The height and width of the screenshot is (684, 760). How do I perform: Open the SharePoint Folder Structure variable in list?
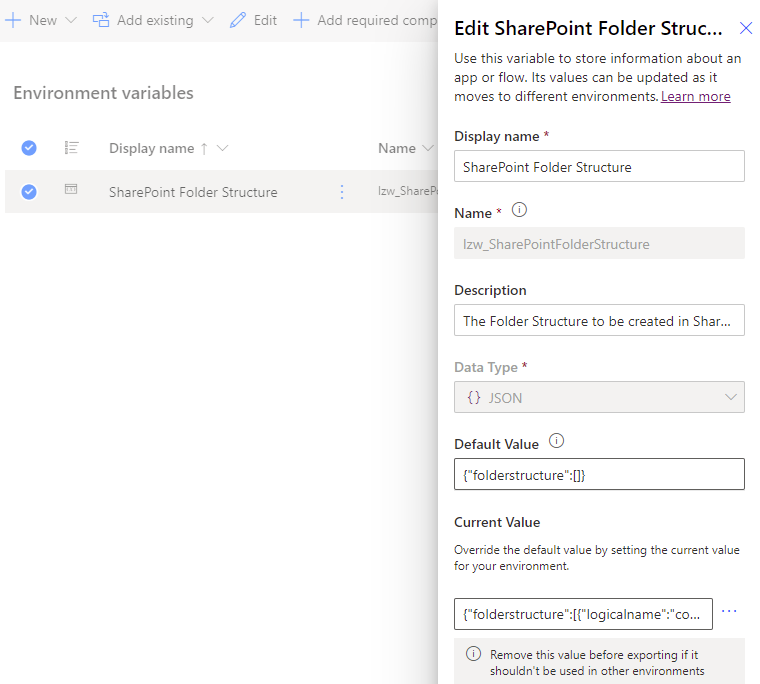[x=193, y=192]
